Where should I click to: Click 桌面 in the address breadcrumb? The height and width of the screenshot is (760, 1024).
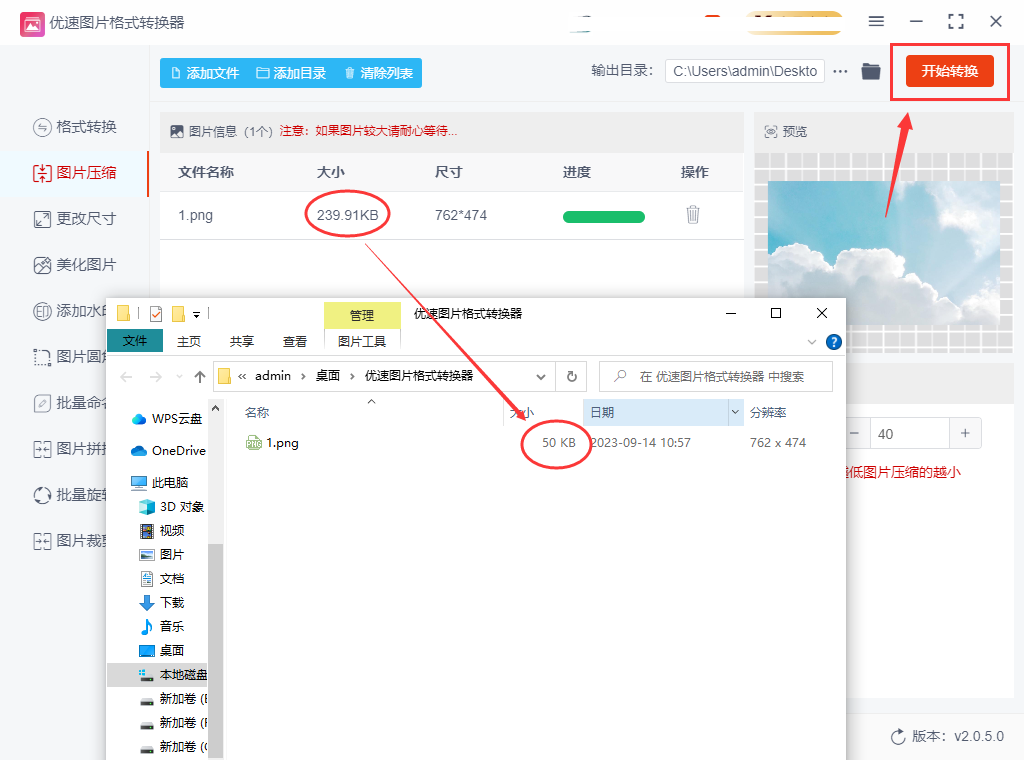(x=328, y=376)
